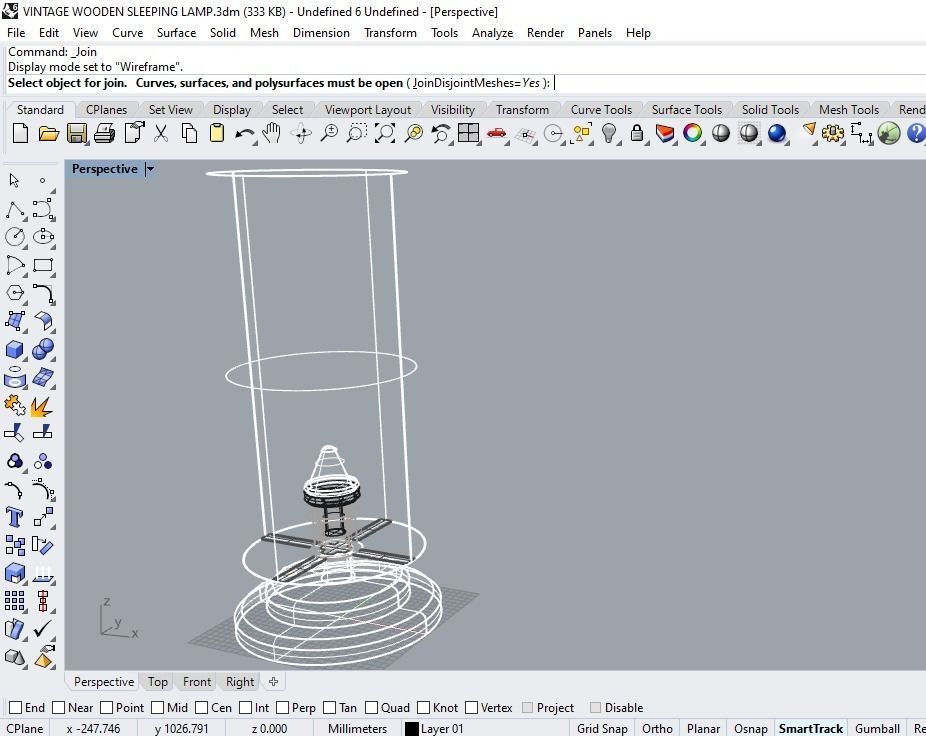Open the Surface menu
This screenshot has width=926, height=736.
pos(176,32)
